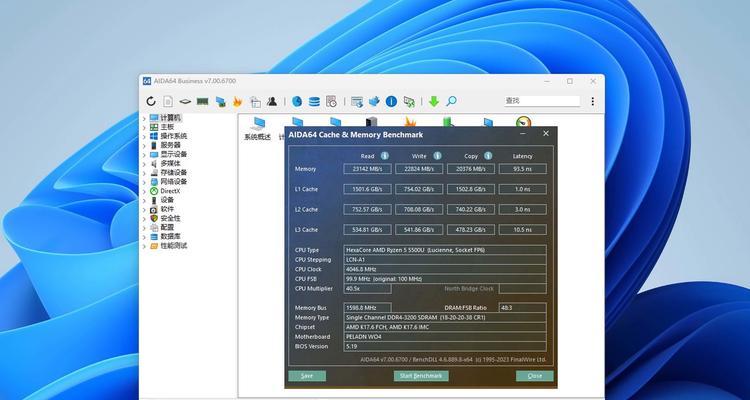Click the magnifying glass toolbar icon
Image resolution: width=750 pixels, height=400 pixels.
pyautogui.click(x=451, y=101)
